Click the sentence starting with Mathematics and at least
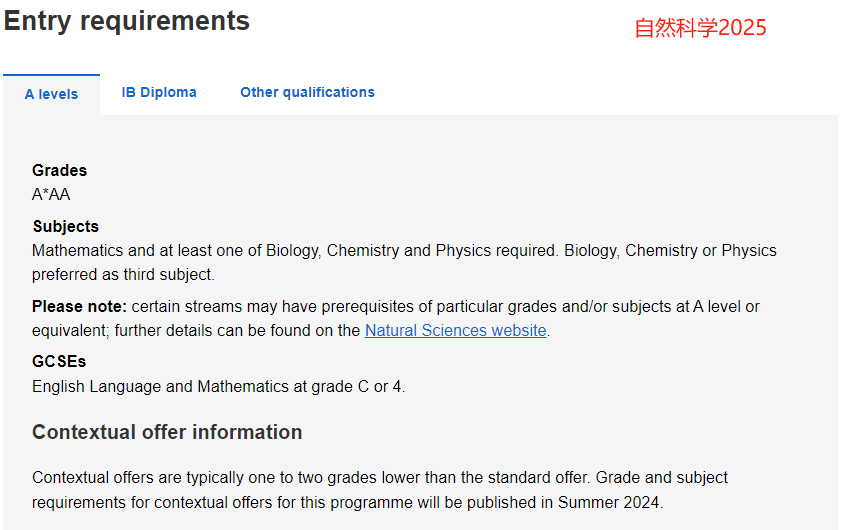 click(295, 250)
